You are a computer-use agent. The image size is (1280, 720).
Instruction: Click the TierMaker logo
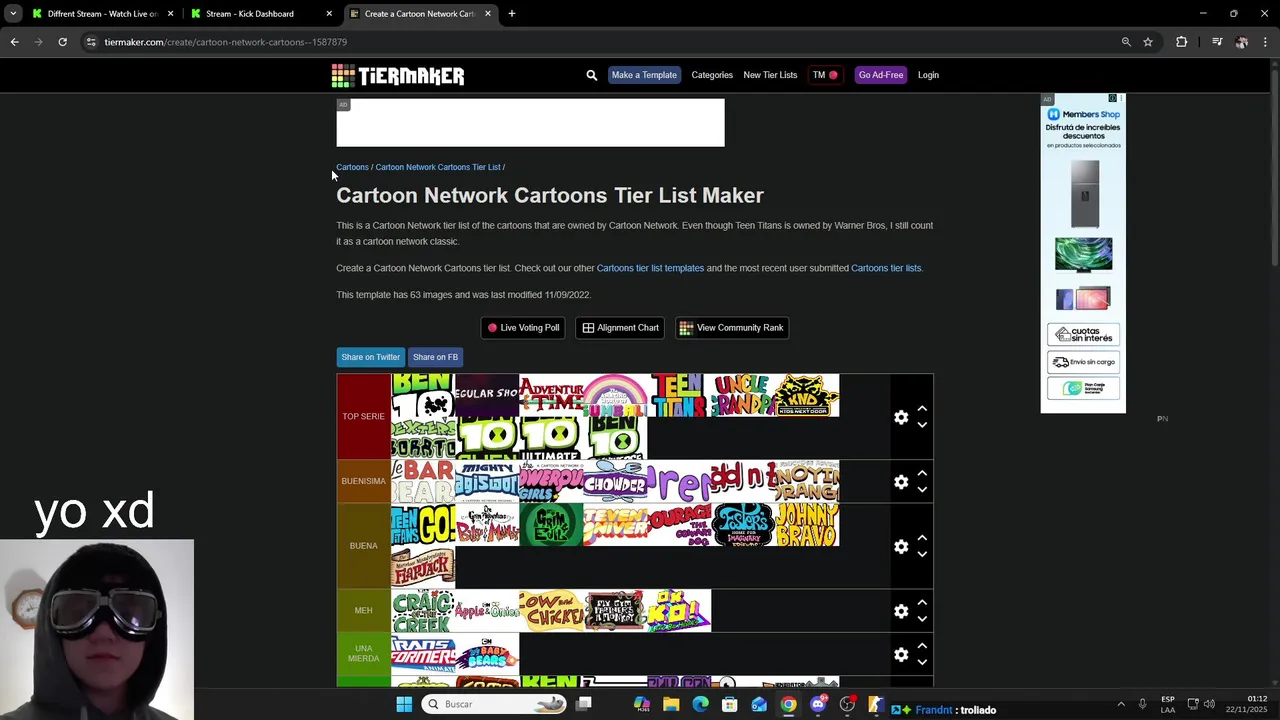pyautogui.click(x=398, y=75)
